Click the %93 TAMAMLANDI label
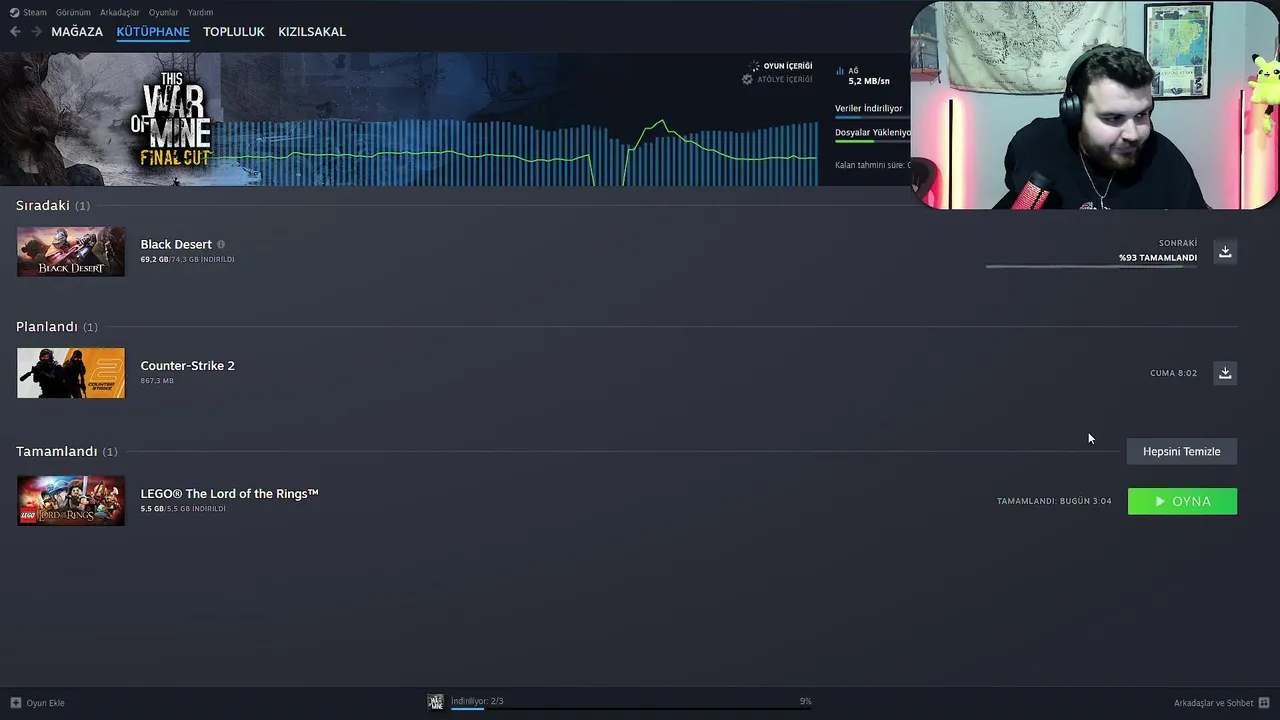This screenshot has width=1280, height=720. [x=1158, y=258]
